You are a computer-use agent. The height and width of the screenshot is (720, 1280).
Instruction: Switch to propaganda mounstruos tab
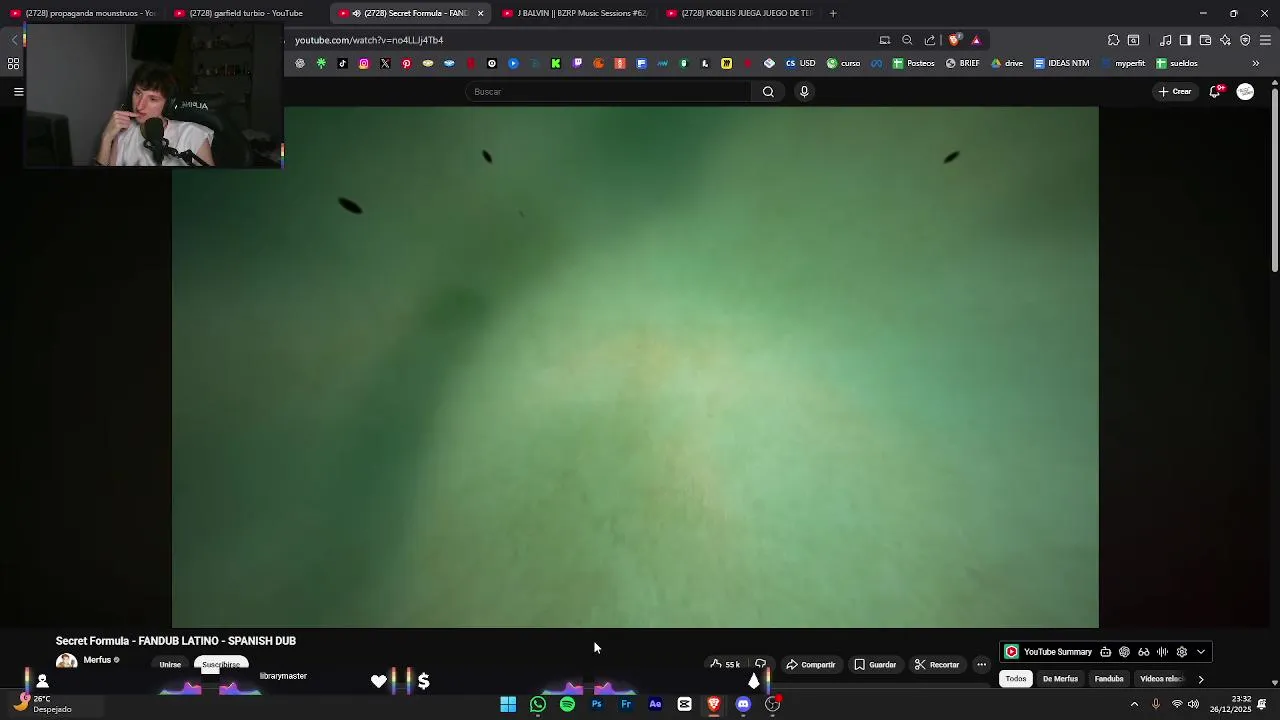[x=83, y=13]
